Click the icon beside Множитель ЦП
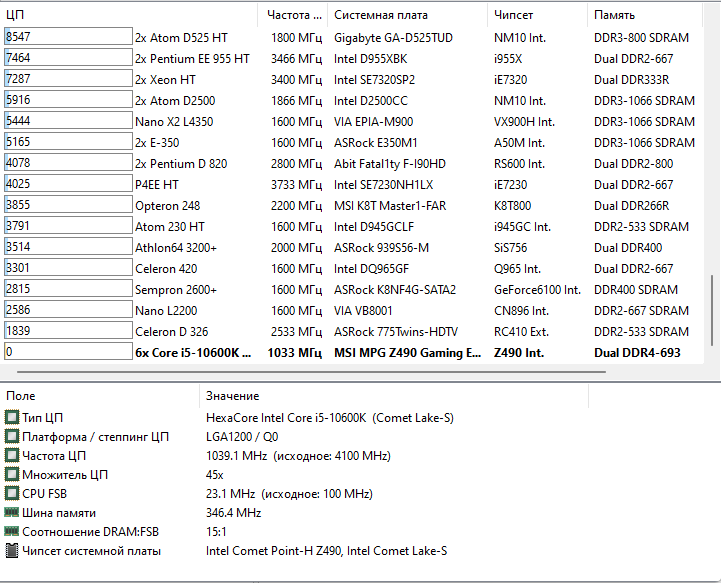 11,474
